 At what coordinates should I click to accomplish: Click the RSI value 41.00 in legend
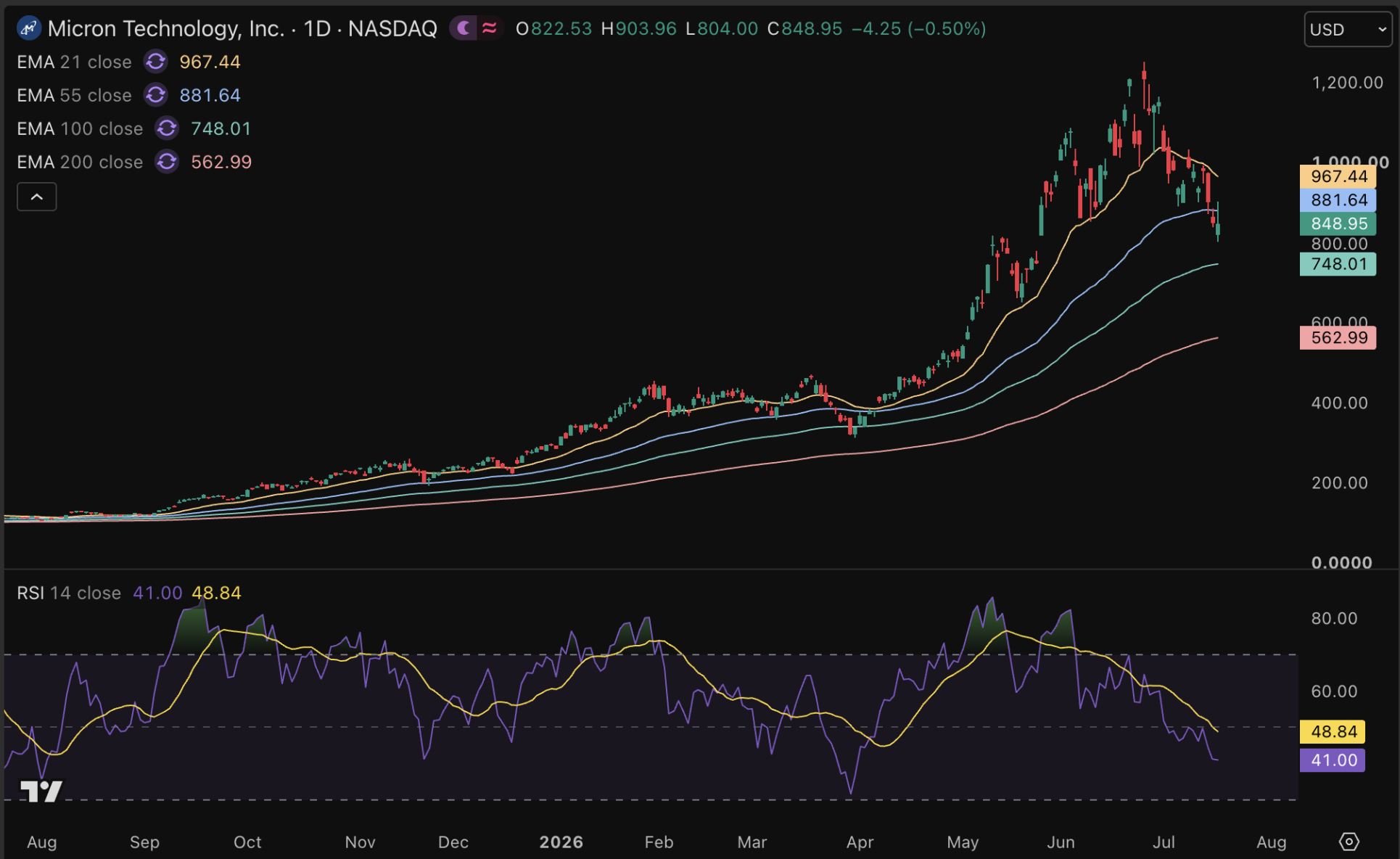(157, 593)
